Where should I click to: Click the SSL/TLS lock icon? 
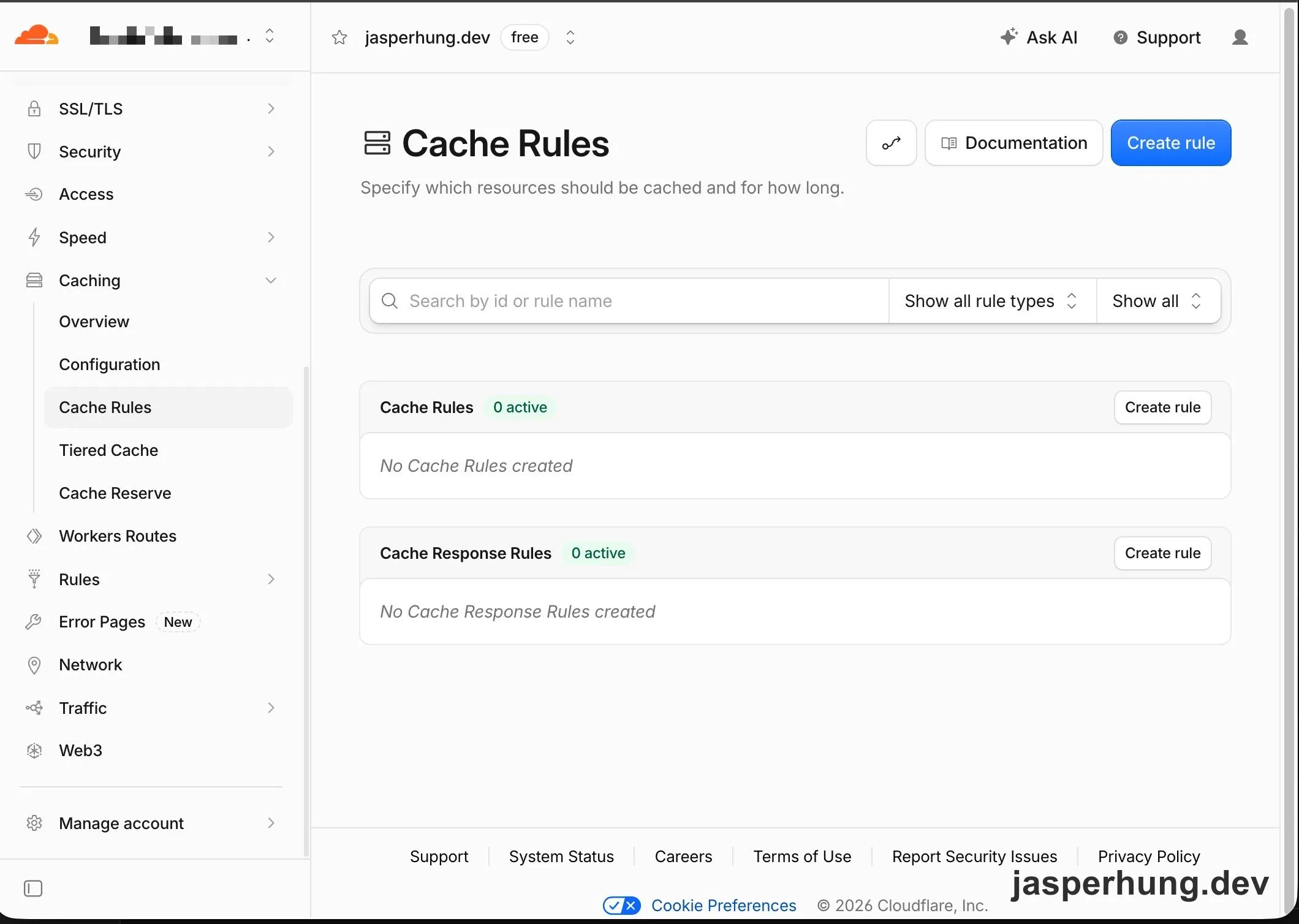[x=34, y=108]
